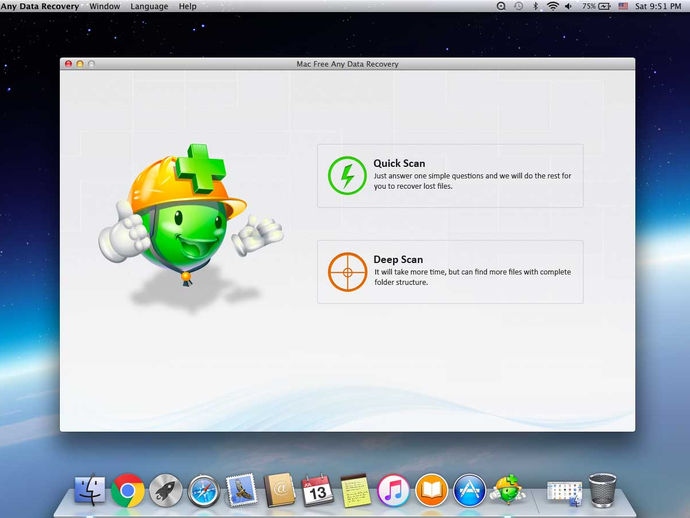Click the Sat 9:51 PM clock
This screenshot has height=518, width=690.
pos(658,6)
